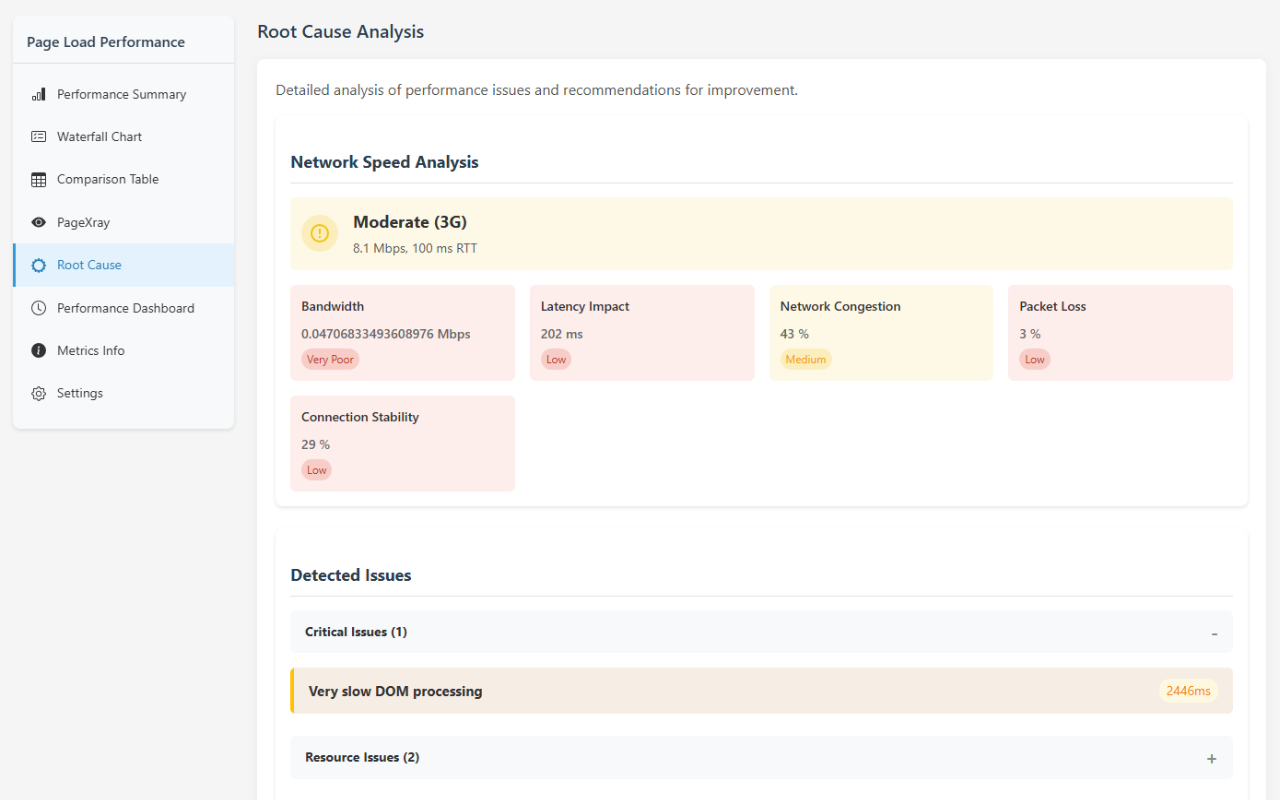Click the Low badge under Latency Impact
The width and height of the screenshot is (1280, 800).
click(x=556, y=359)
